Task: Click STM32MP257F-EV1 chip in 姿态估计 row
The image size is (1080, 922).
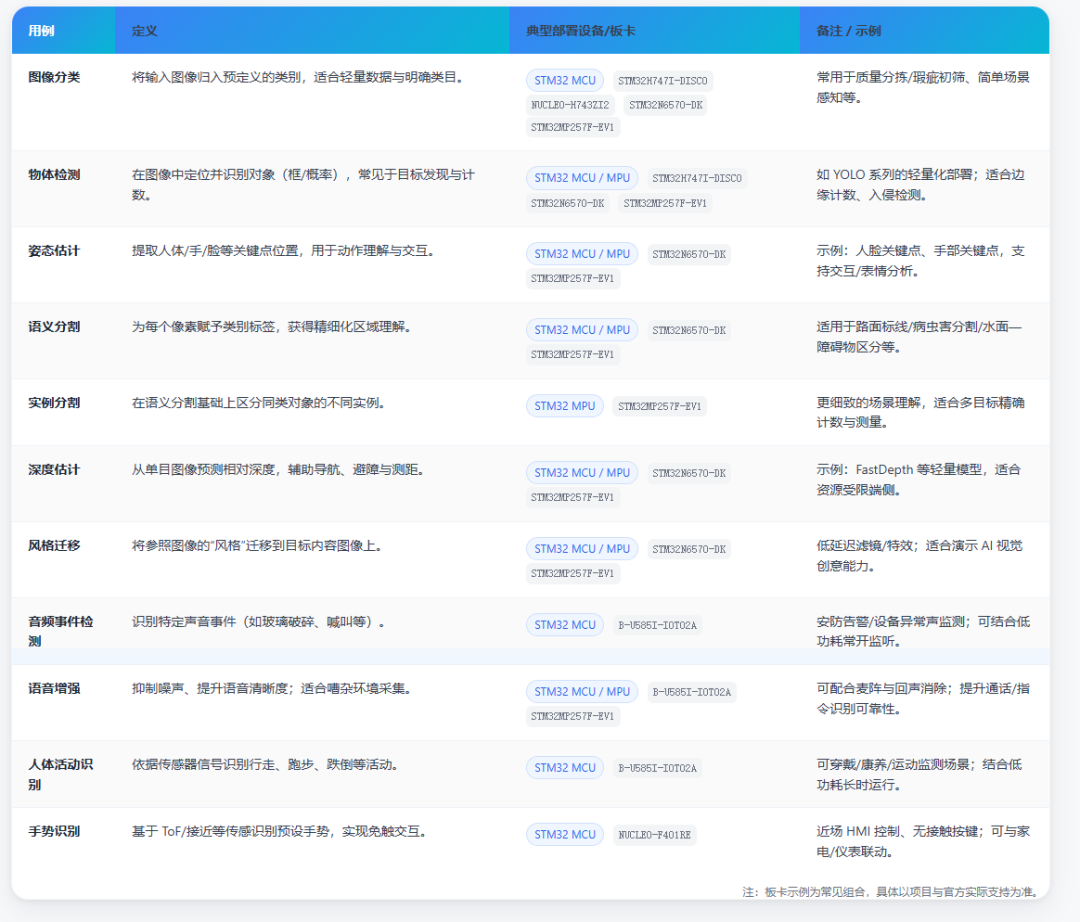Action: tap(572, 279)
